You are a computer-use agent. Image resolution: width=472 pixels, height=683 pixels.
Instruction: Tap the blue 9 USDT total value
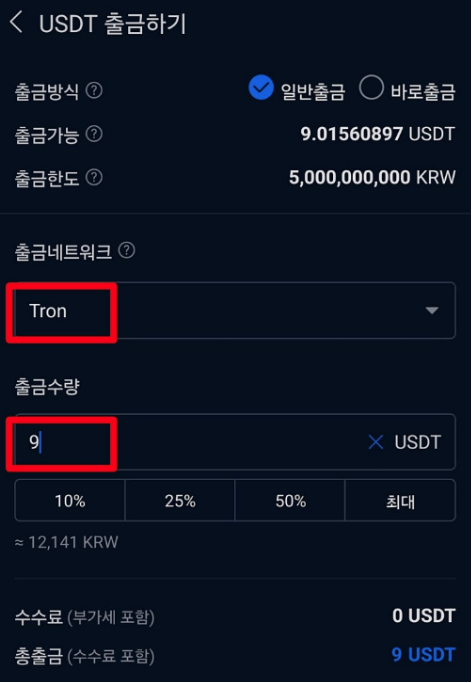pyautogui.click(x=423, y=655)
